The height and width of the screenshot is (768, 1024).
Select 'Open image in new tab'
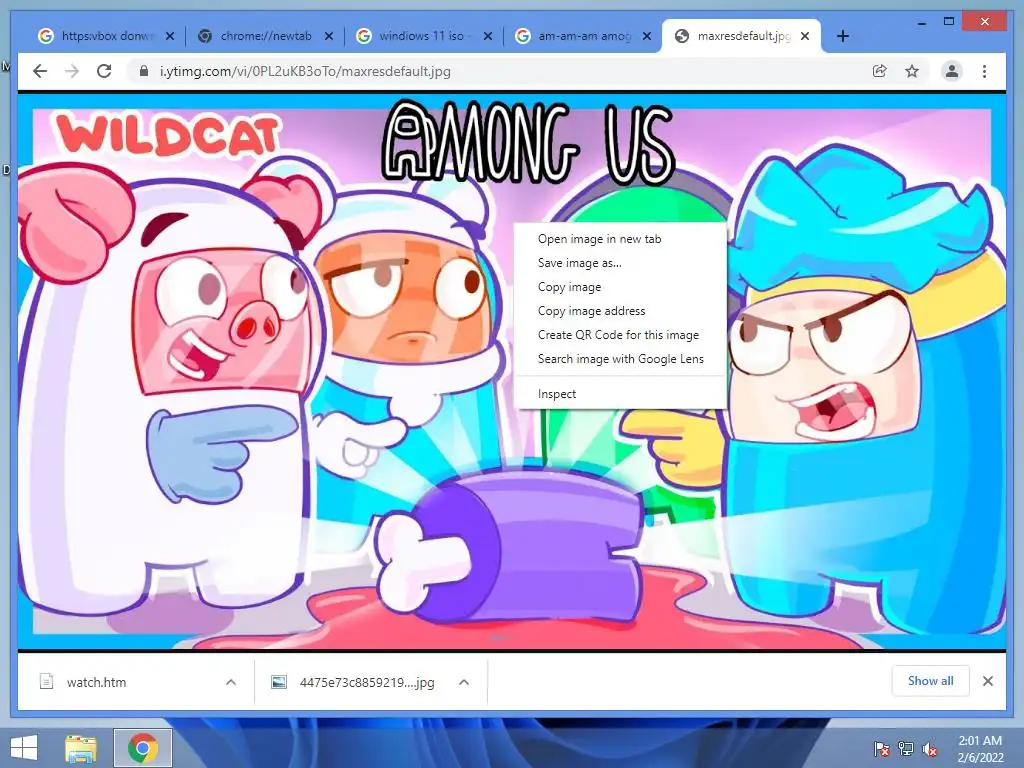click(x=620, y=239)
